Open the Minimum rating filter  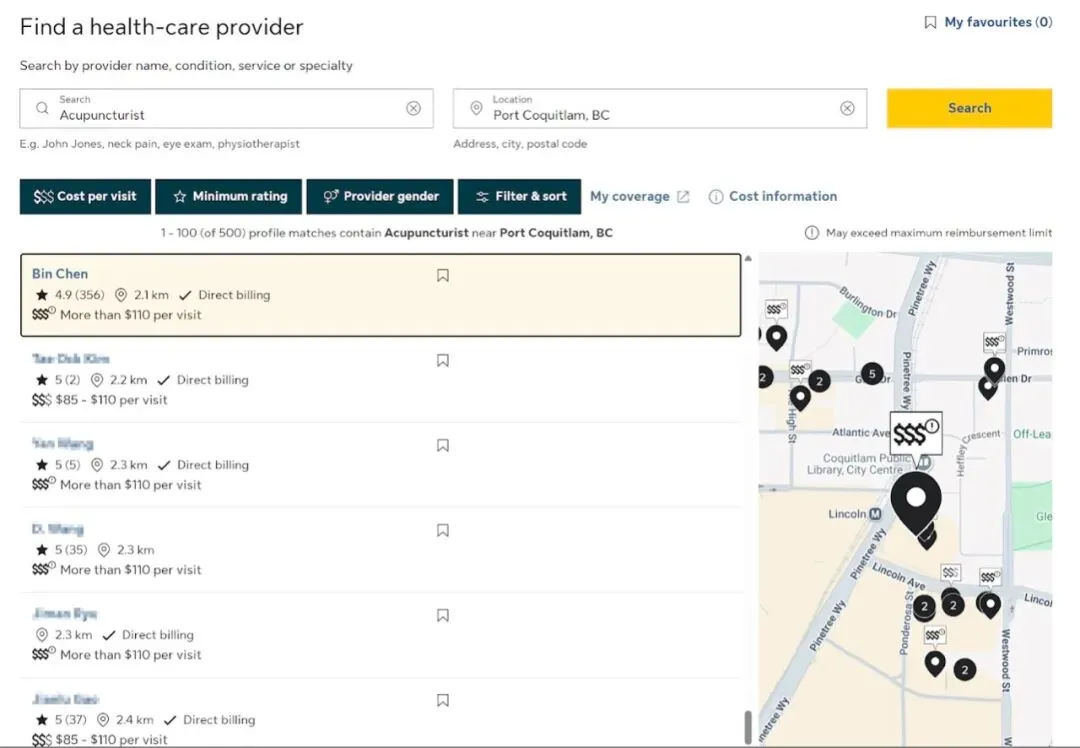[229, 196]
